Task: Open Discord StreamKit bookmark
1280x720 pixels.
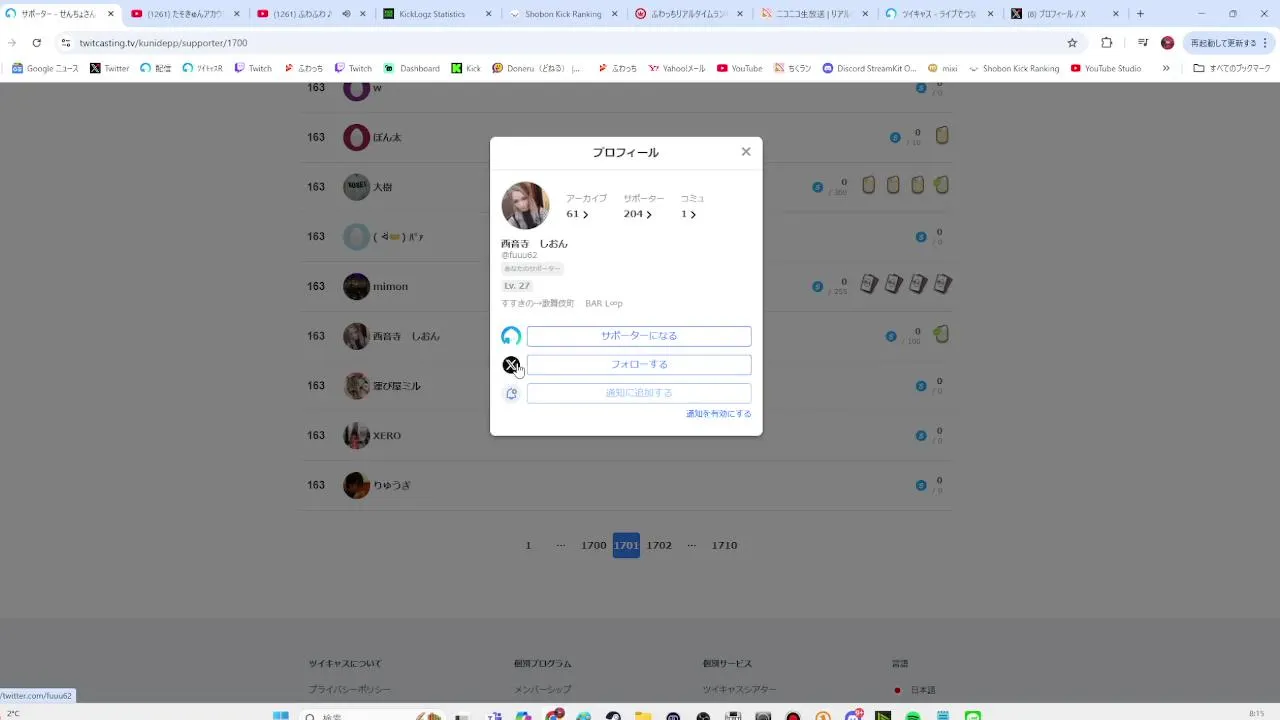Action: [x=869, y=68]
